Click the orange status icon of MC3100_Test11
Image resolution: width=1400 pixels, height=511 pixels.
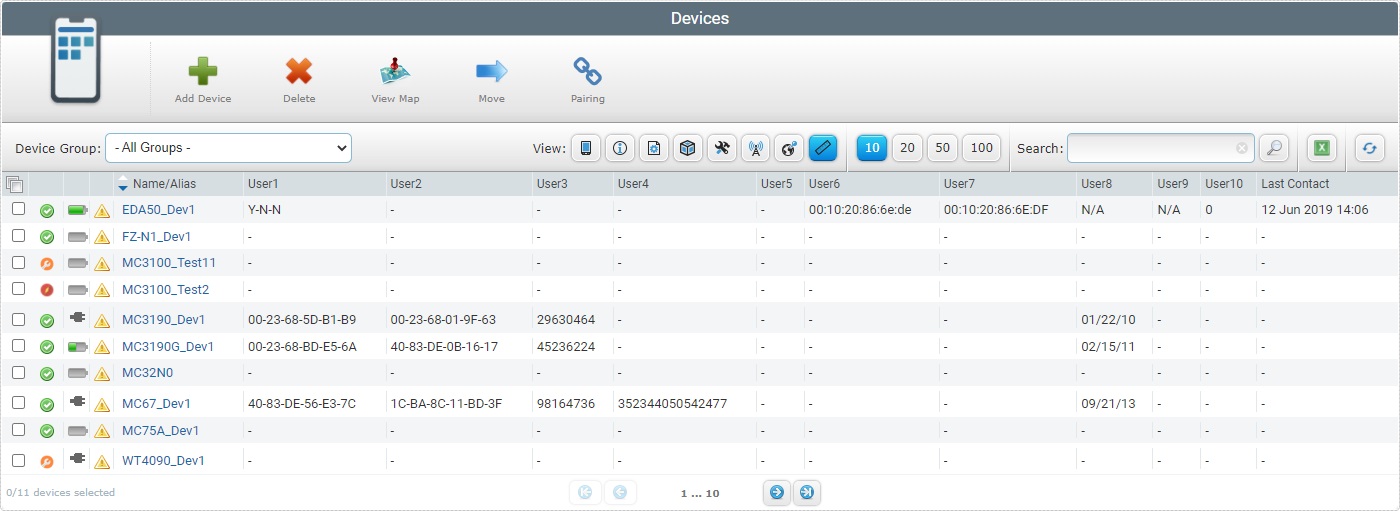tap(47, 263)
